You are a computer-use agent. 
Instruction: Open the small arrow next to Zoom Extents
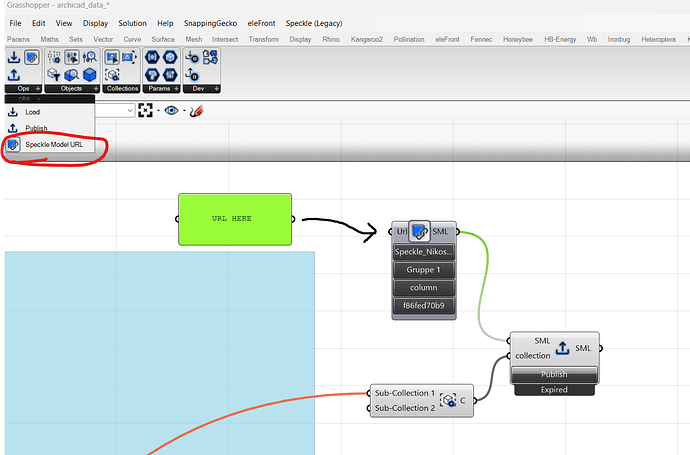[x=158, y=110]
